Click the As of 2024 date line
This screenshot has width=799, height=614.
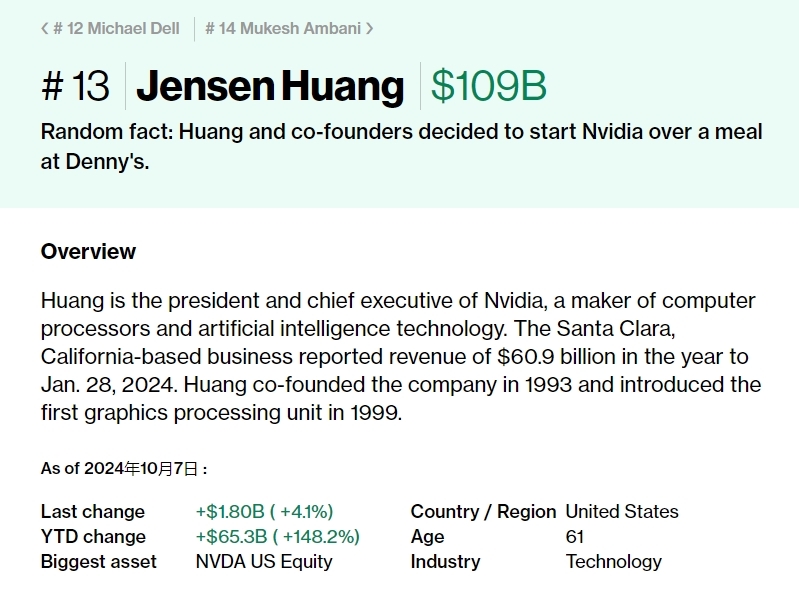click(124, 468)
